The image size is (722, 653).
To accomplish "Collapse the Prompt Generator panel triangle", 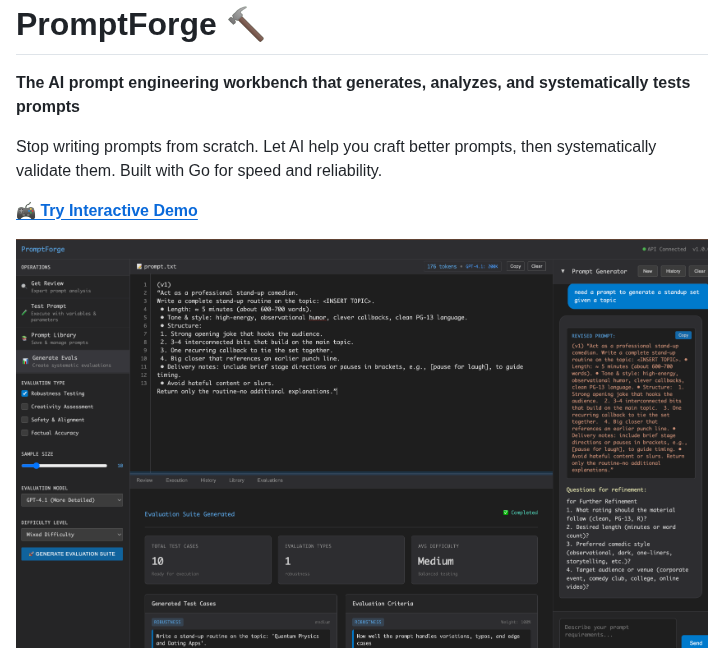I will (563, 271).
